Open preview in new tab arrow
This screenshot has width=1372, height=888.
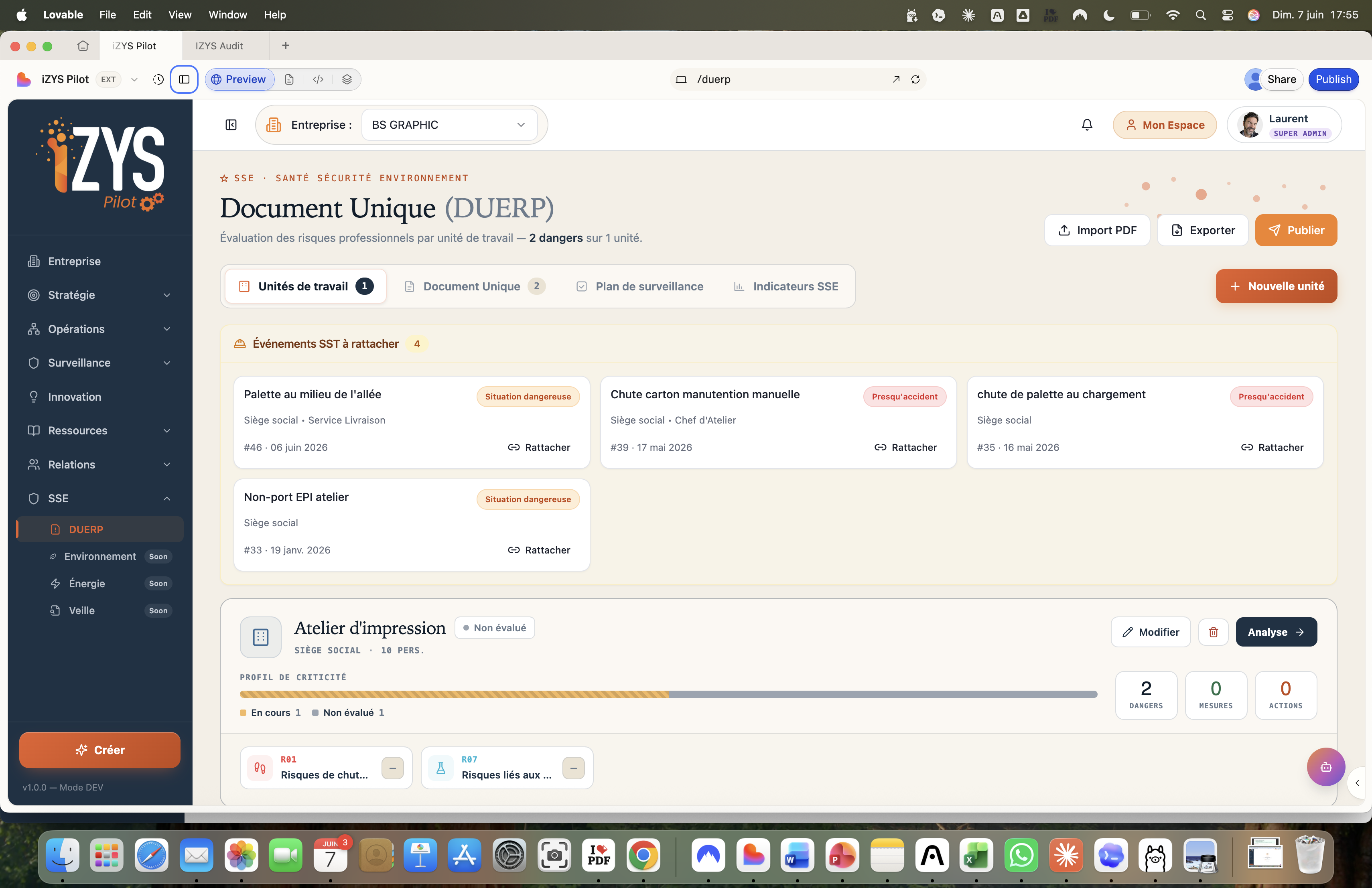pyautogui.click(x=896, y=79)
